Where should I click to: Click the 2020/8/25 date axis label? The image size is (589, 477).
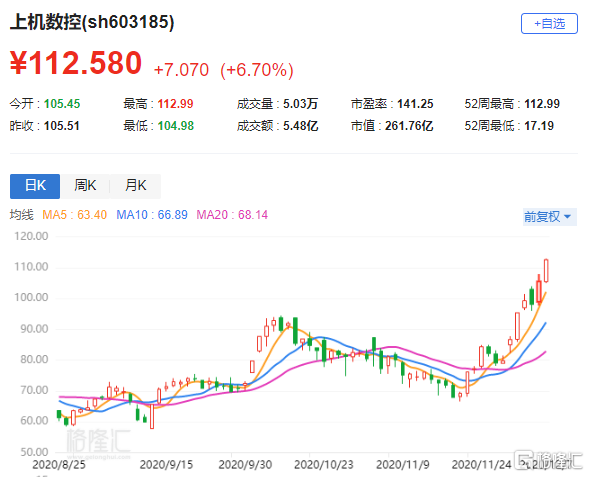coord(59,465)
